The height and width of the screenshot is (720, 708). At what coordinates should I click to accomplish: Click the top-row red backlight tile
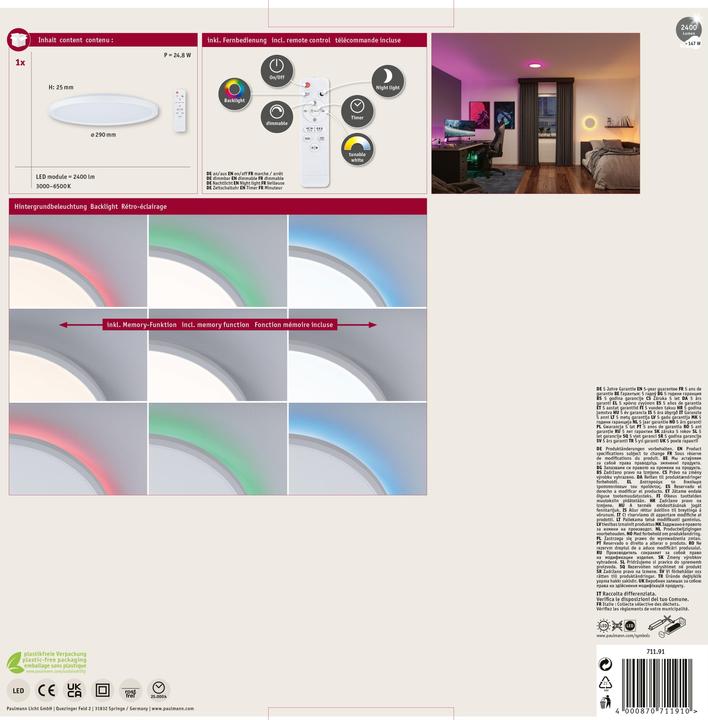[x=78, y=261]
